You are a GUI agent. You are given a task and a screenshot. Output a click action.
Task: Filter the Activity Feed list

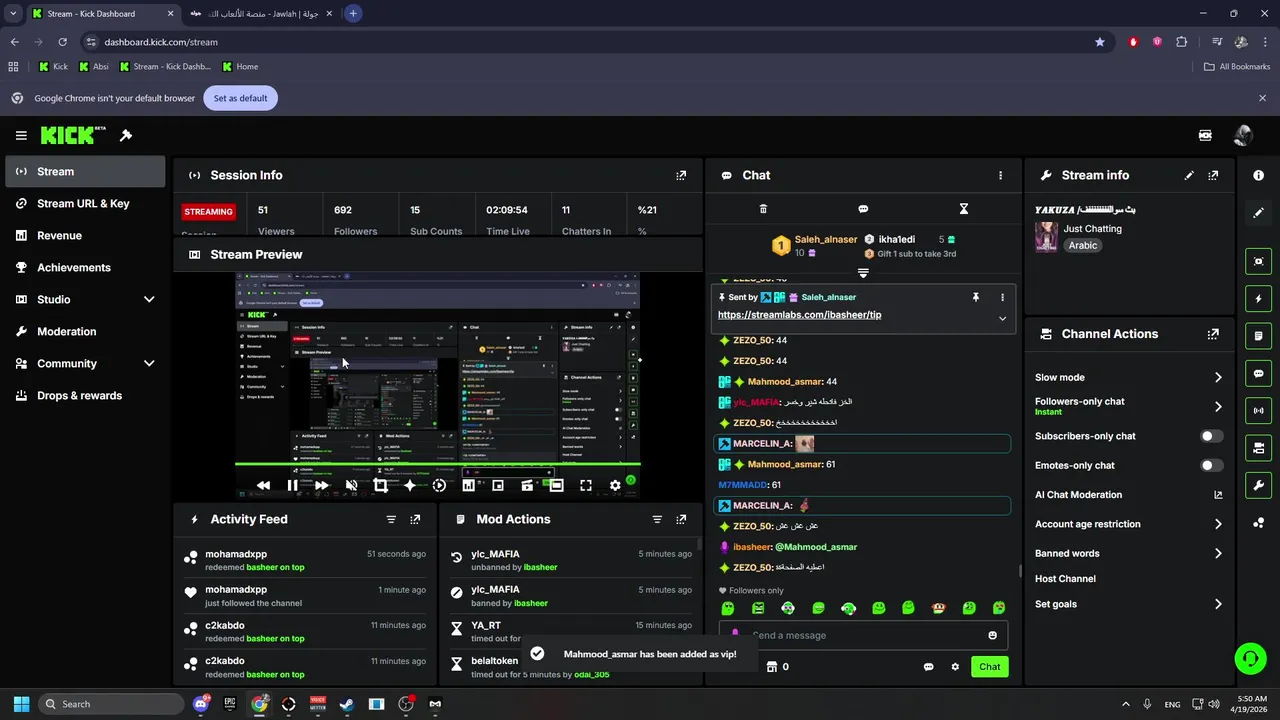tap(391, 519)
